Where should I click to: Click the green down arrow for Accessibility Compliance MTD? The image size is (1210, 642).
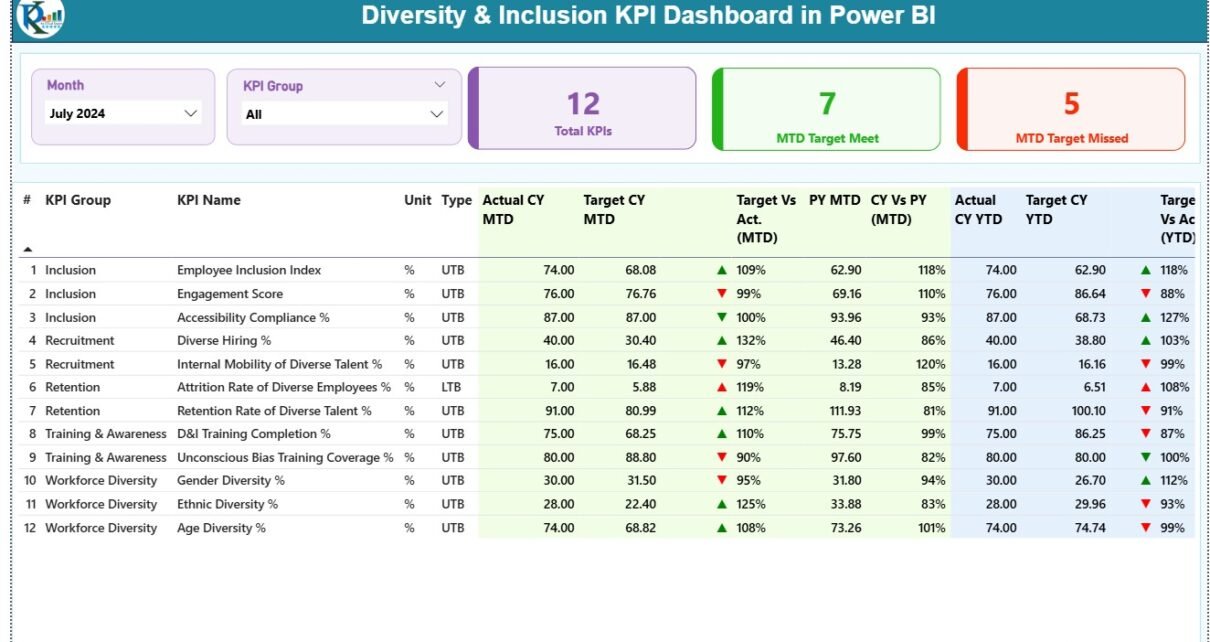pyautogui.click(x=721, y=317)
